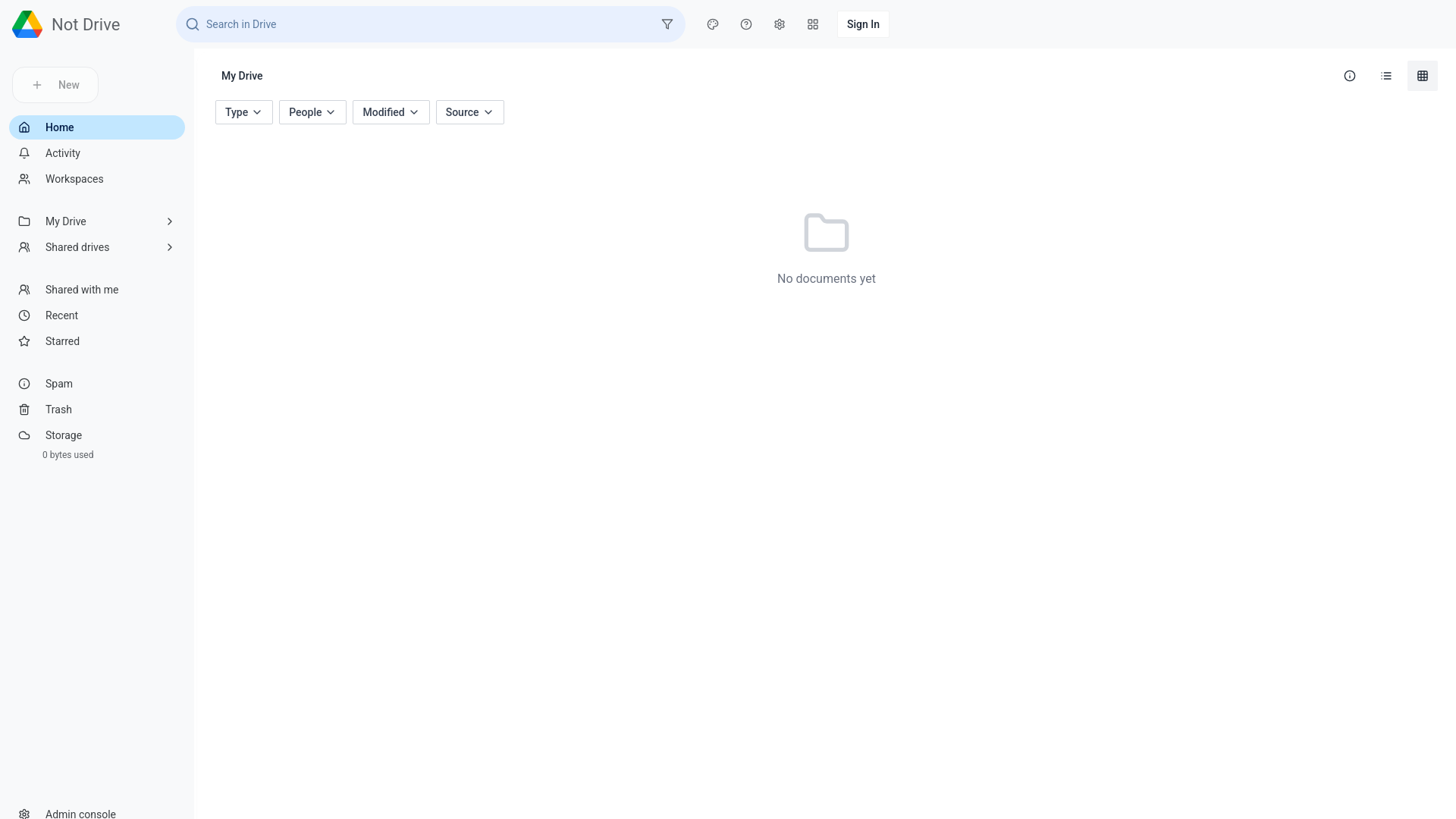The height and width of the screenshot is (819, 1456).
Task: Open the Trash folder
Action: tap(58, 409)
